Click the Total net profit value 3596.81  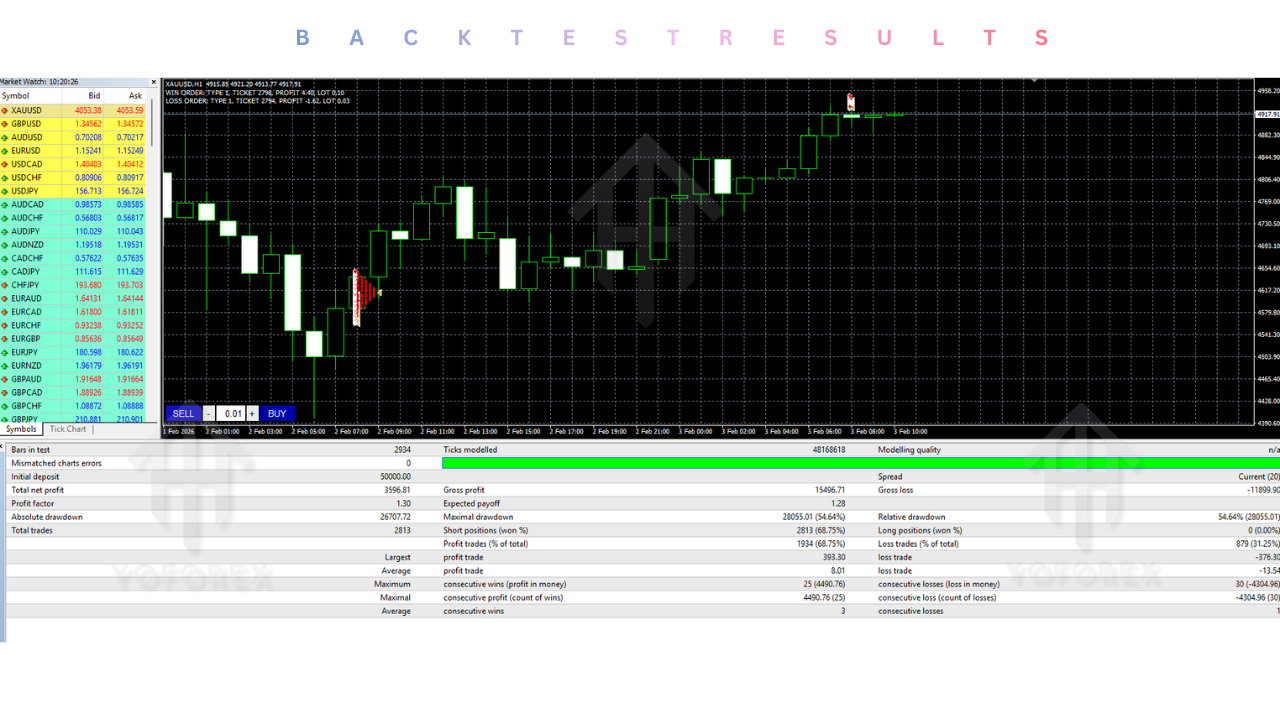(x=396, y=490)
